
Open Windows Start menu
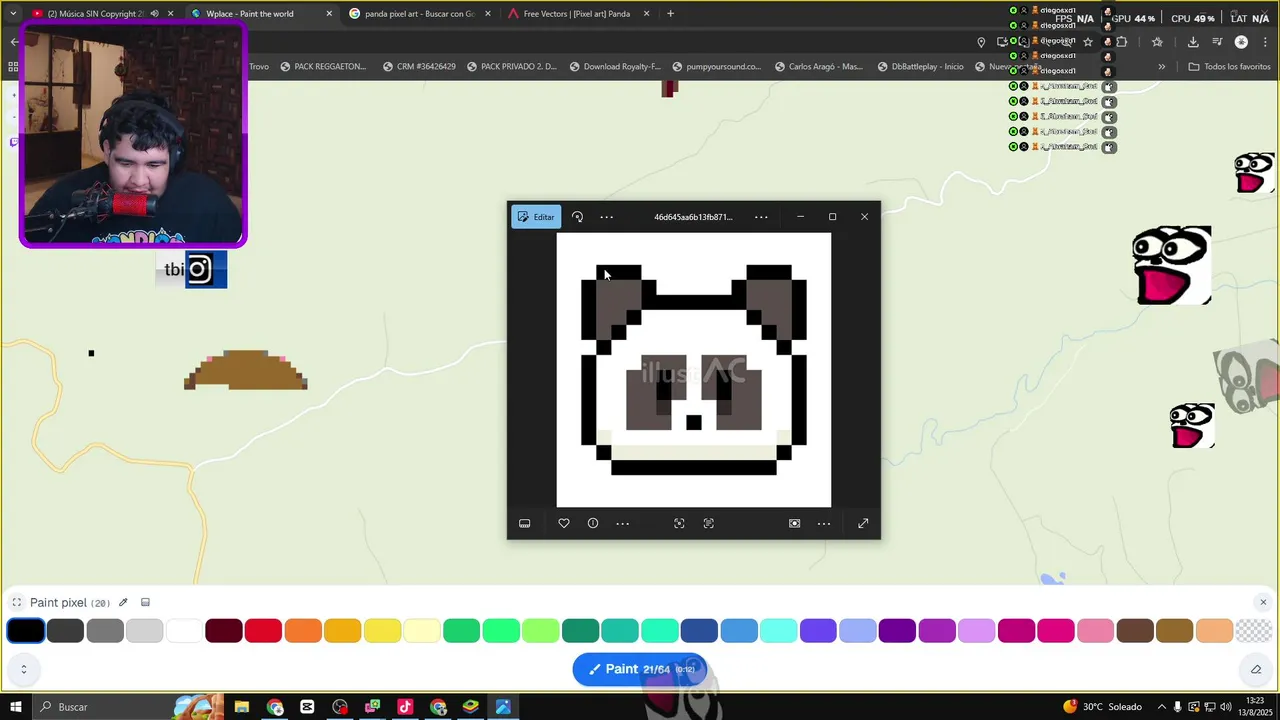coord(15,707)
